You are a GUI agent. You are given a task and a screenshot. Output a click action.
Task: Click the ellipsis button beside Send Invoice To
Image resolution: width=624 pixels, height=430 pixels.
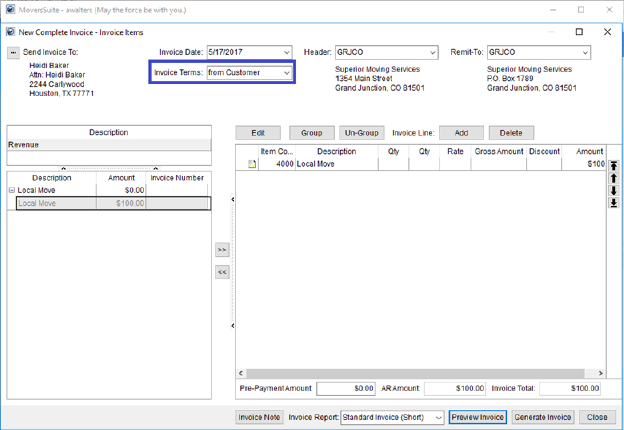point(14,53)
